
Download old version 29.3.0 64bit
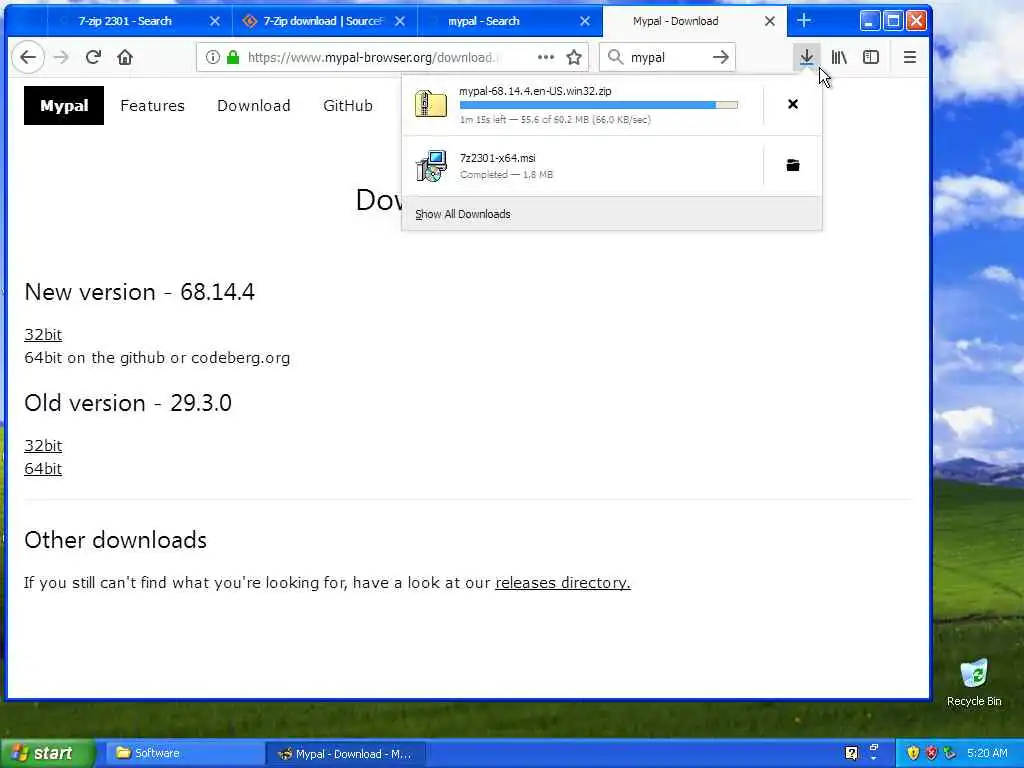pos(43,469)
